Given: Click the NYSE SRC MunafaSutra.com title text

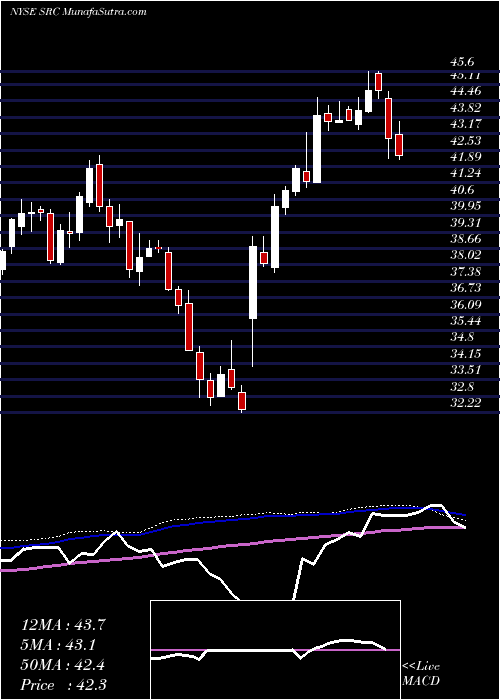Looking at the screenshot, I should pyautogui.click(x=78, y=11).
